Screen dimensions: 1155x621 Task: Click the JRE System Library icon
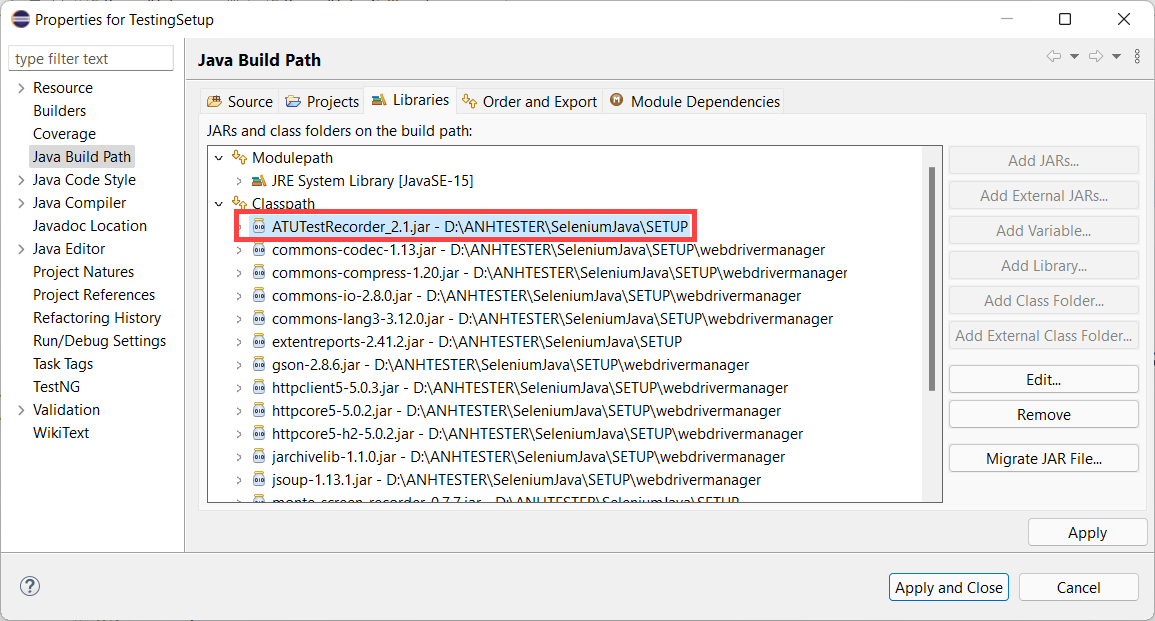point(259,180)
